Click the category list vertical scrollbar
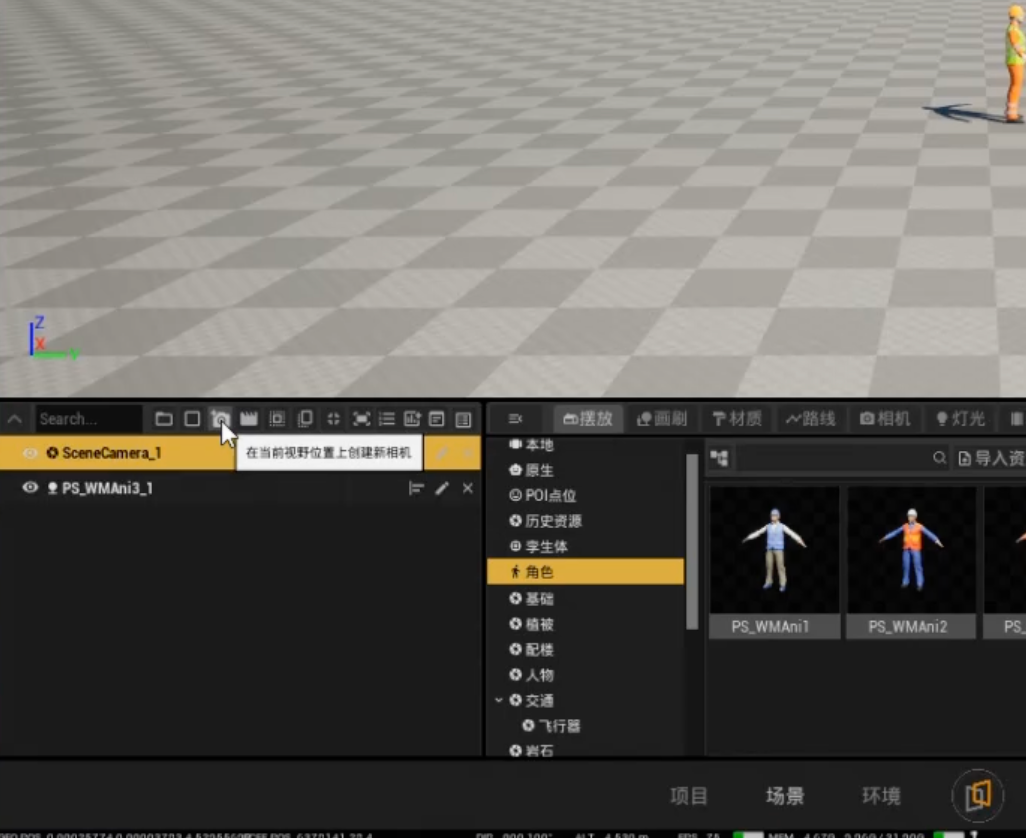 click(x=692, y=542)
